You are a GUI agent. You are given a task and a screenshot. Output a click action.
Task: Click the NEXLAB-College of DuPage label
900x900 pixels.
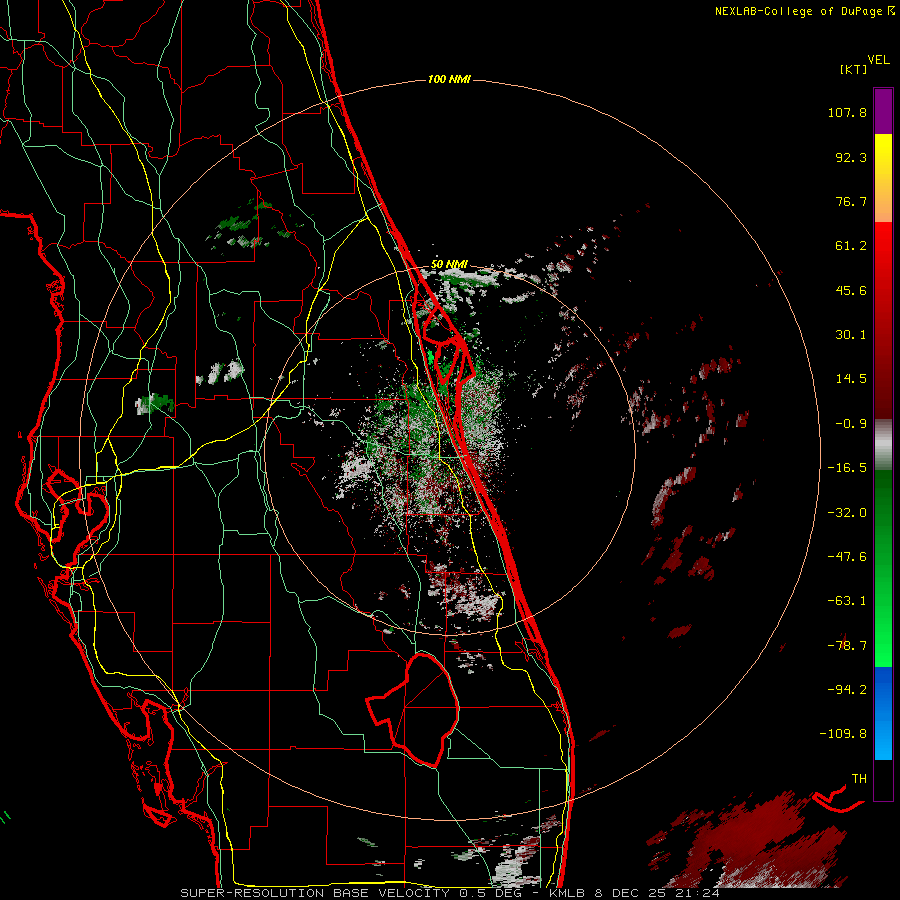click(799, 11)
